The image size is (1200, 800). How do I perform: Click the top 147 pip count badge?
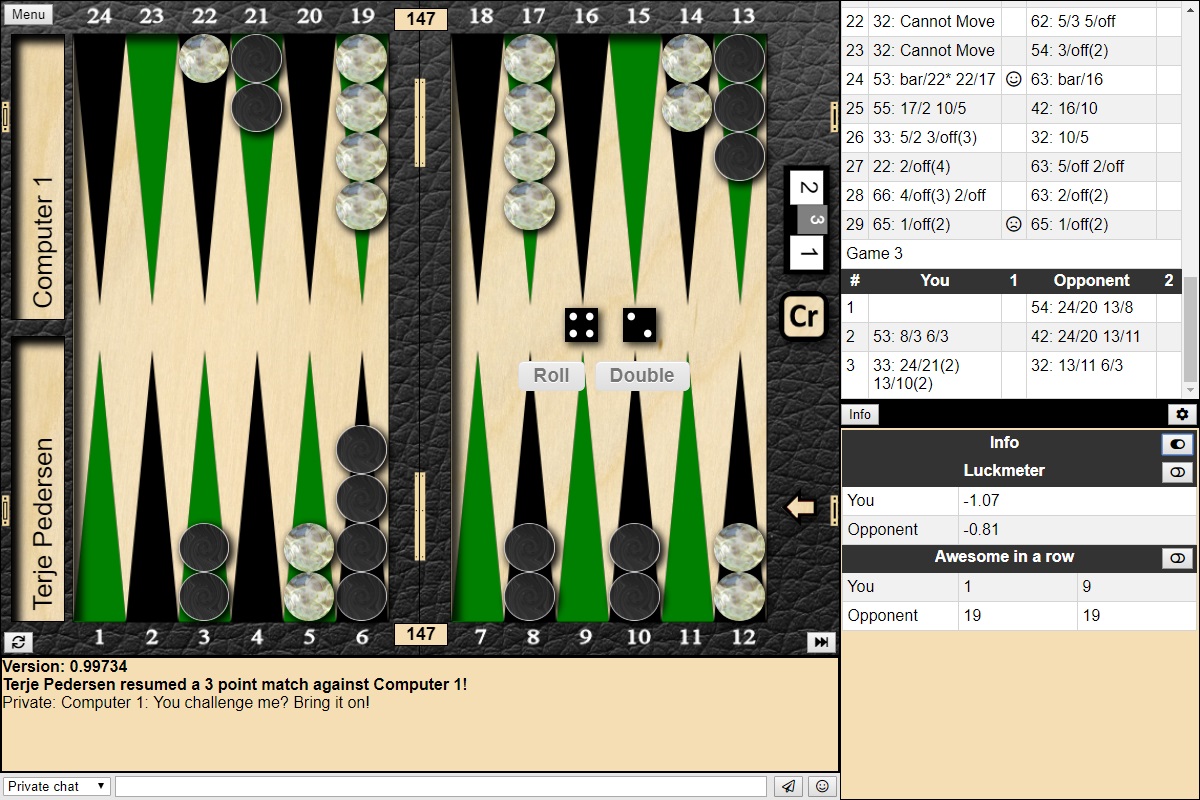pos(420,18)
